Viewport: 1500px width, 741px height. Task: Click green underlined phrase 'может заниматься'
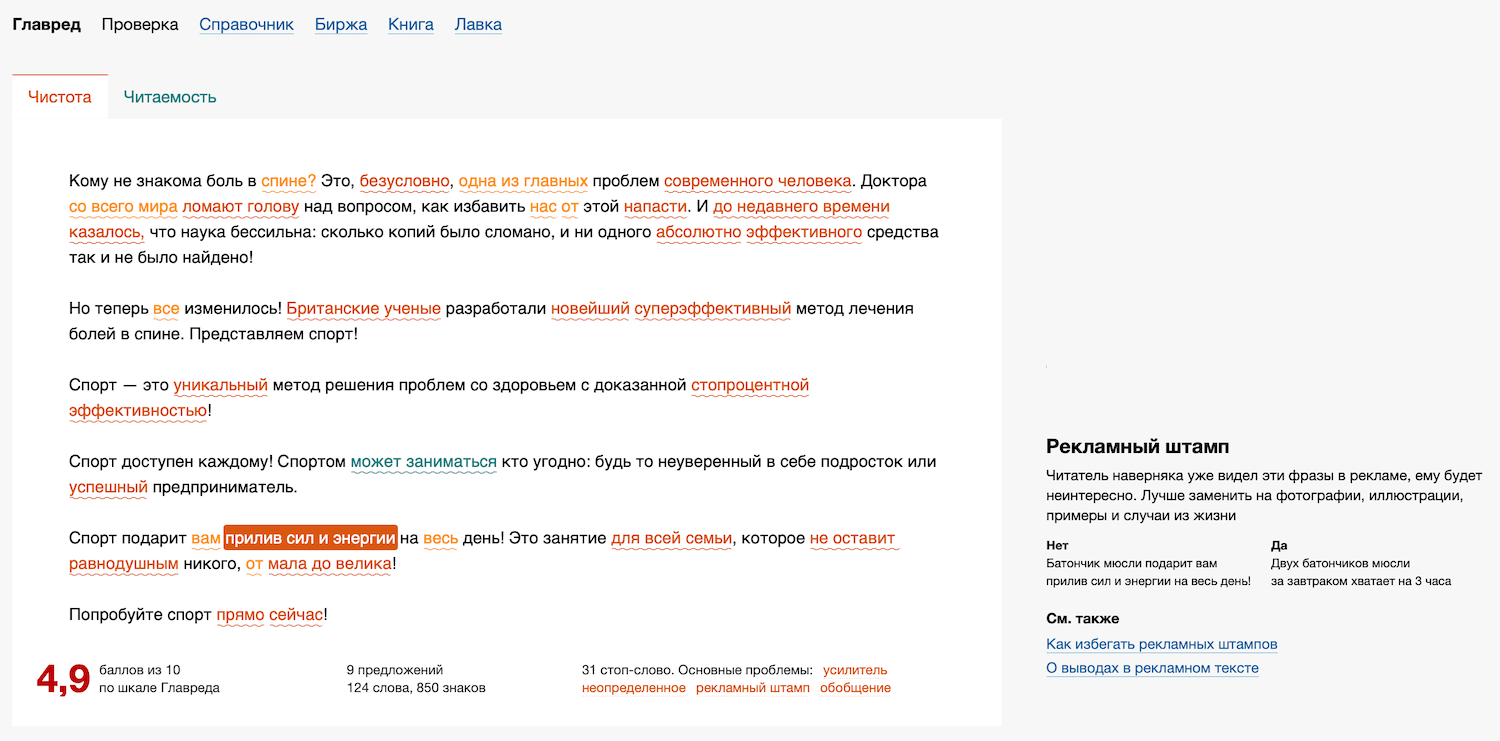(x=423, y=462)
